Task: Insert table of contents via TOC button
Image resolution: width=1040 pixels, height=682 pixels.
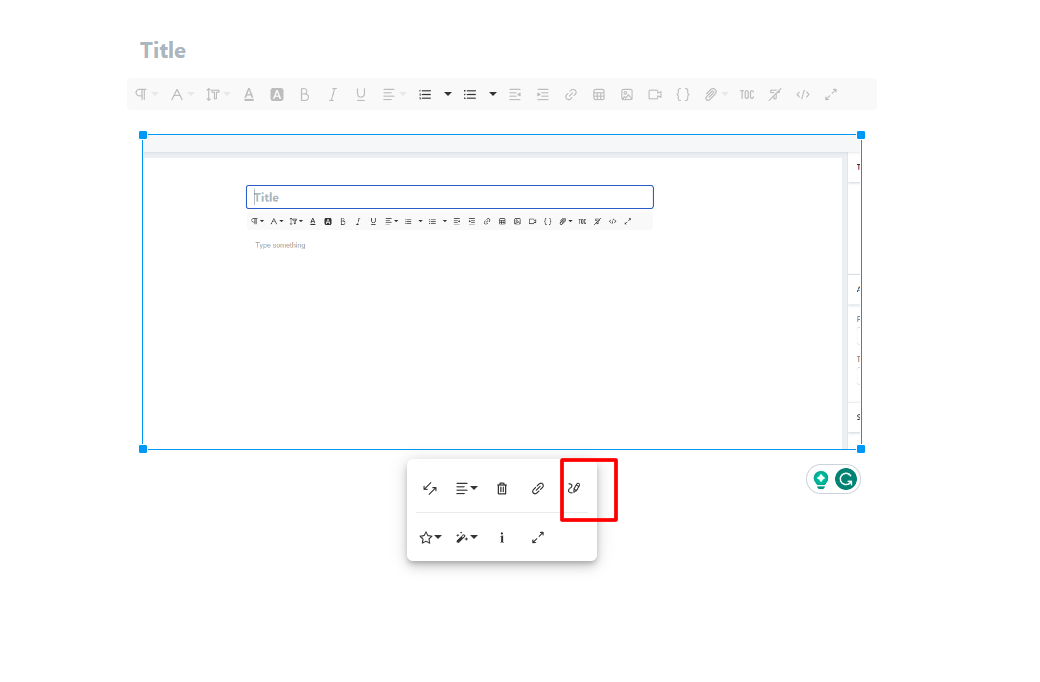Action: [747, 95]
